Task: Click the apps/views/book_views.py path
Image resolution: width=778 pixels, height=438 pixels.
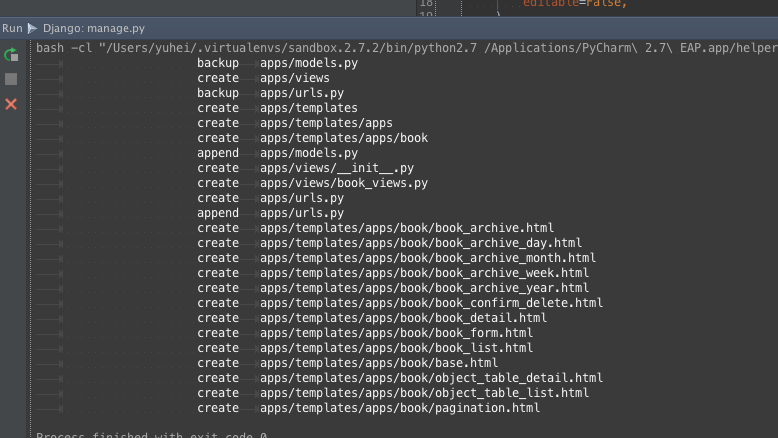Action: pyautogui.click(x=344, y=183)
